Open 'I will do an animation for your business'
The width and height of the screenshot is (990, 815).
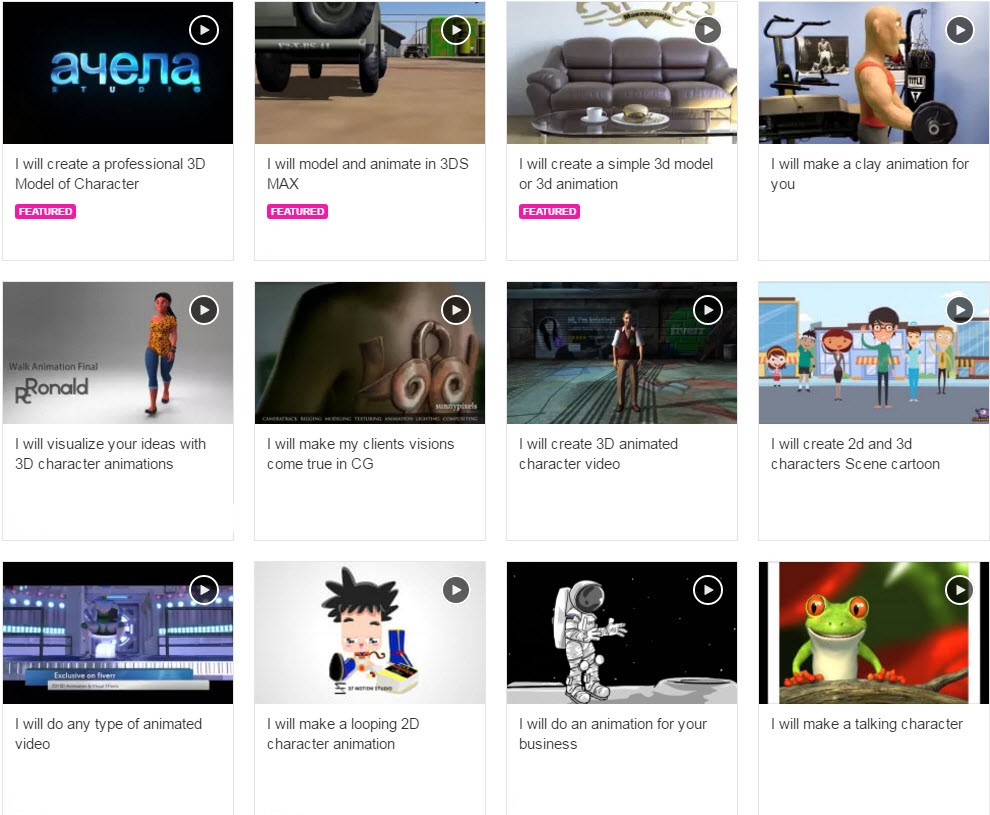[x=613, y=734]
